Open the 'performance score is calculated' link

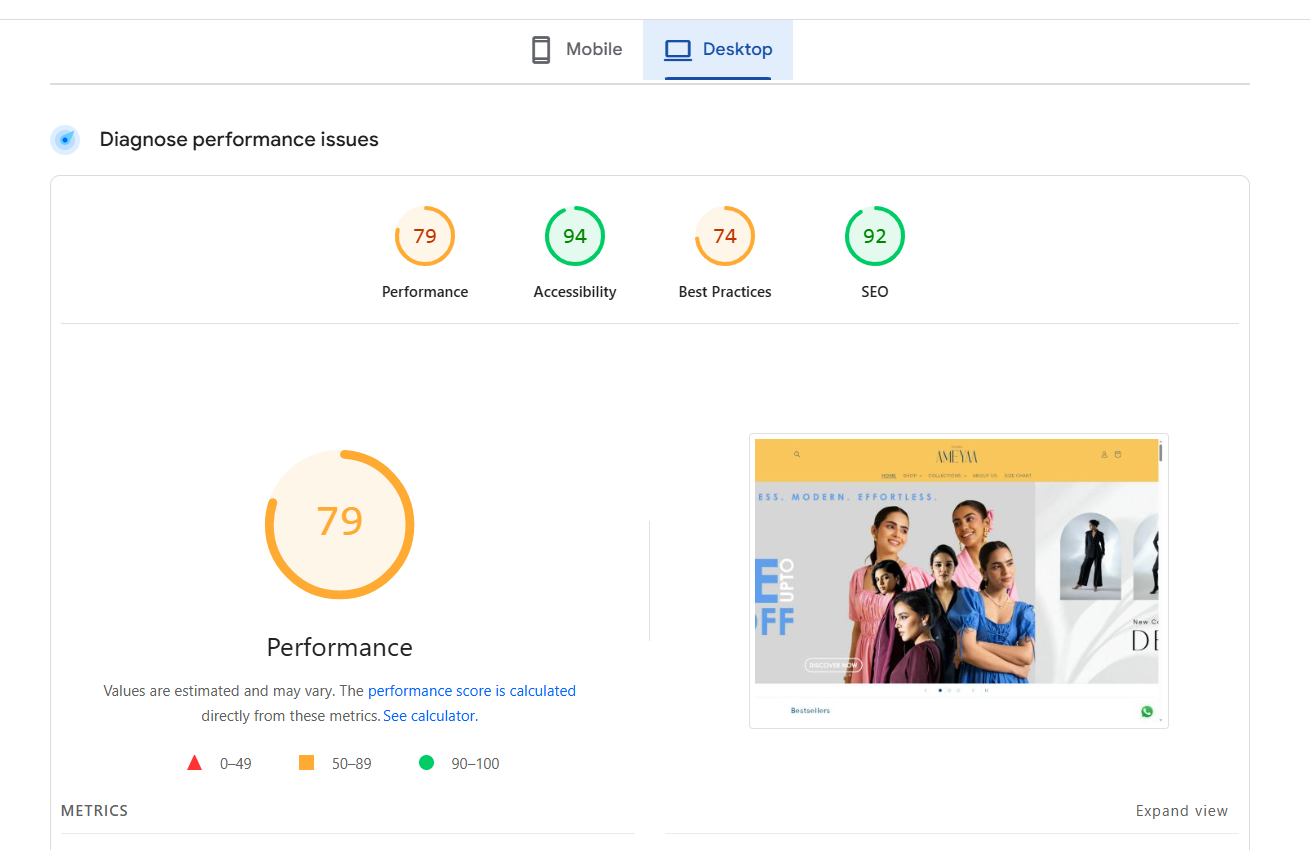[x=471, y=691]
